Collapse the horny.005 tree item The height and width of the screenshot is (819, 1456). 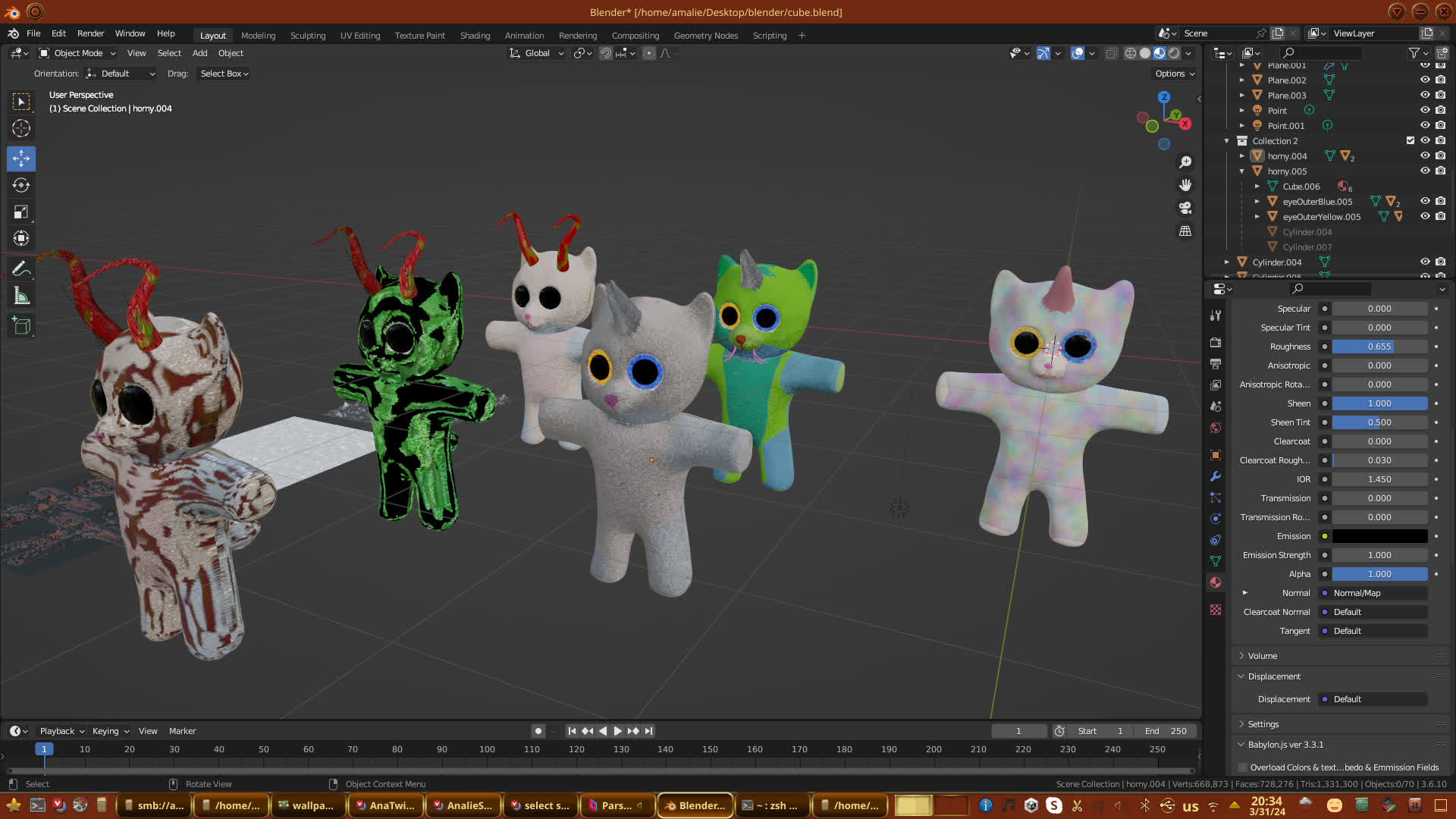[1242, 171]
